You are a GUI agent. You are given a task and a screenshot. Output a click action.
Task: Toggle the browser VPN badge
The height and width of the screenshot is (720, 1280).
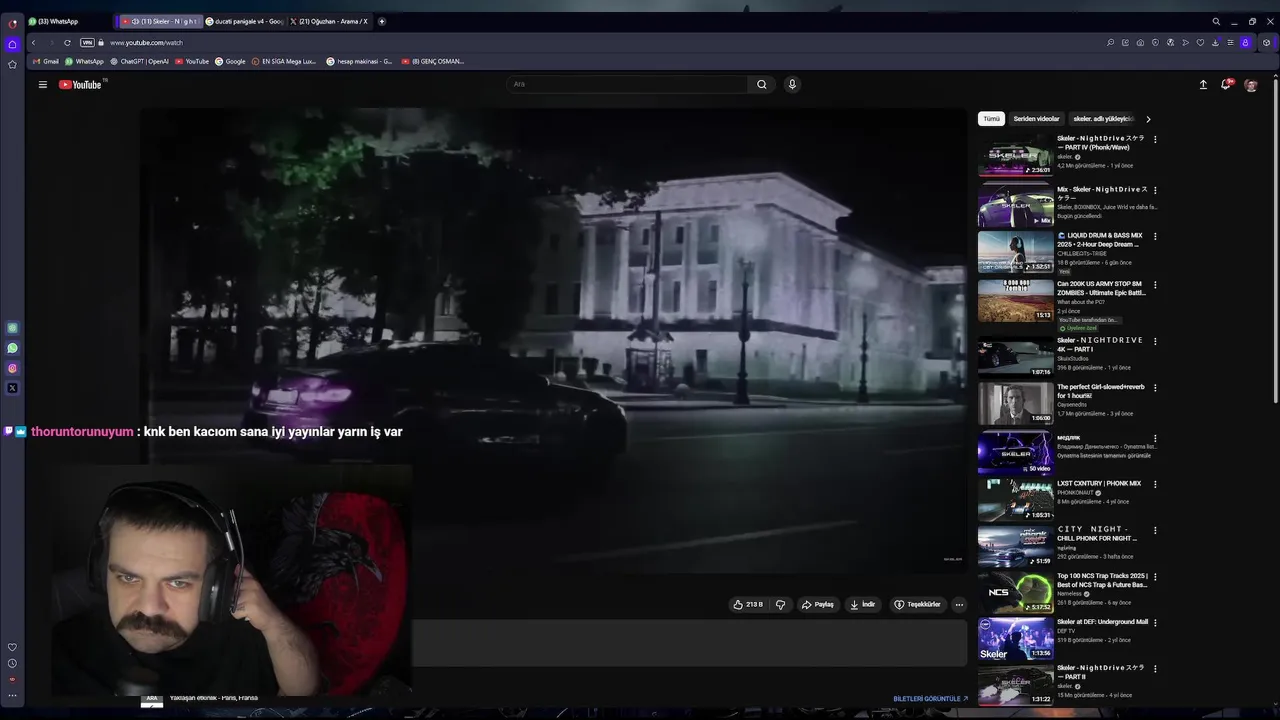87,43
